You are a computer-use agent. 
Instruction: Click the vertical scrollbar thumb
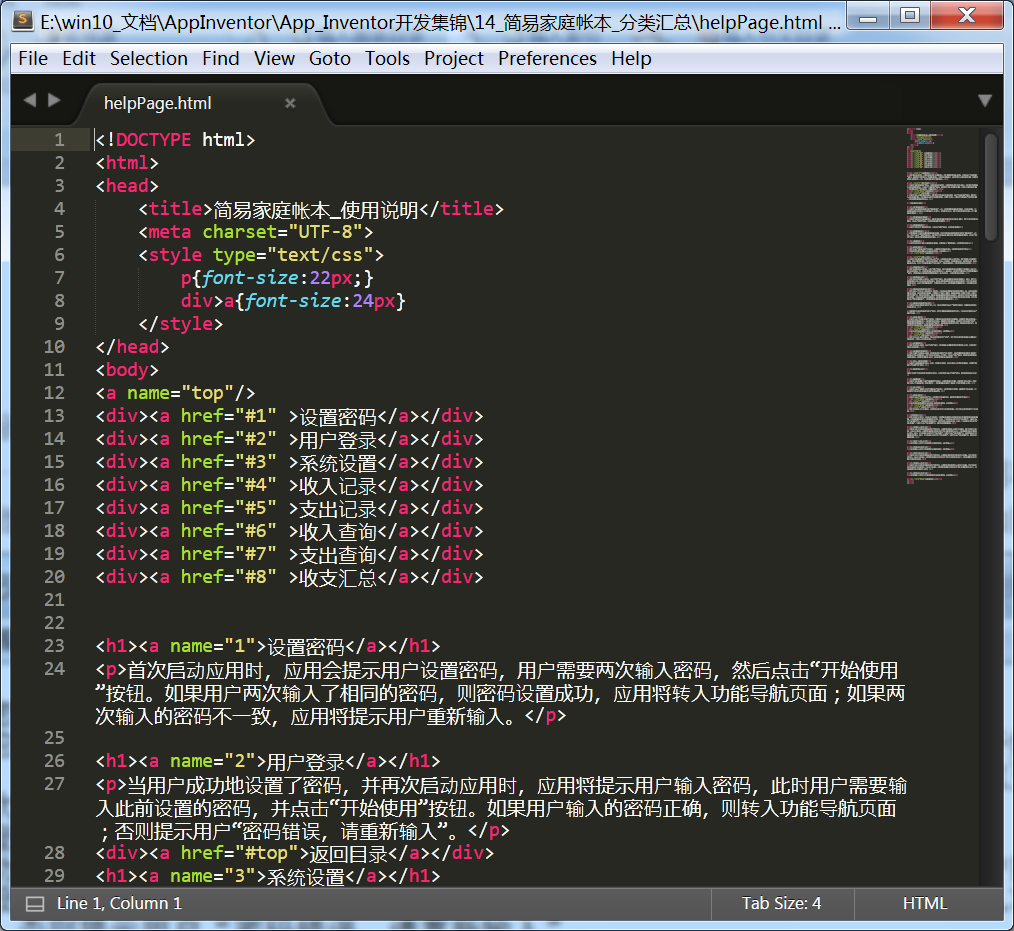[x=991, y=187]
